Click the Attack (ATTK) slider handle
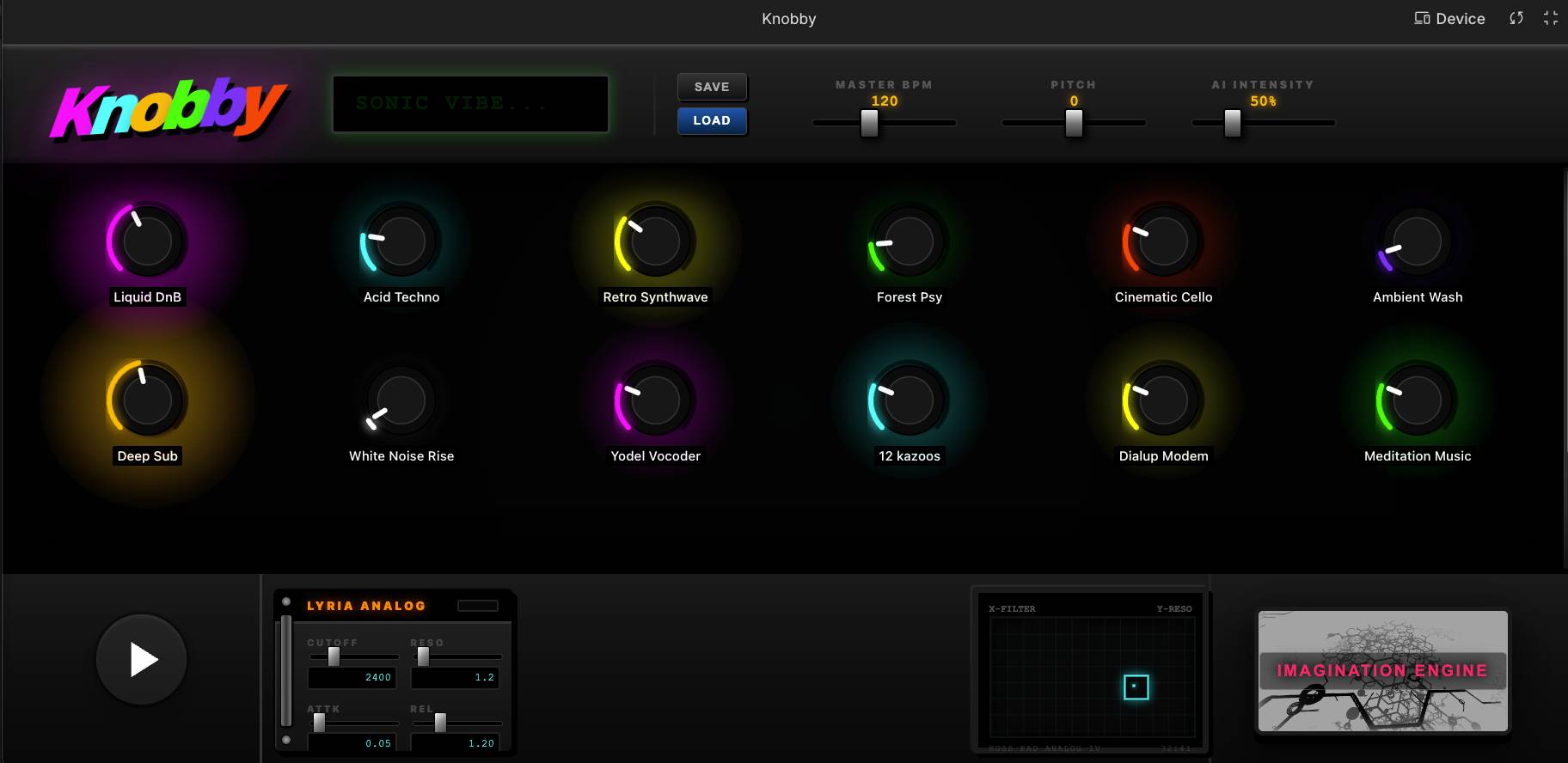This screenshot has width=1568, height=763. (319, 723)
